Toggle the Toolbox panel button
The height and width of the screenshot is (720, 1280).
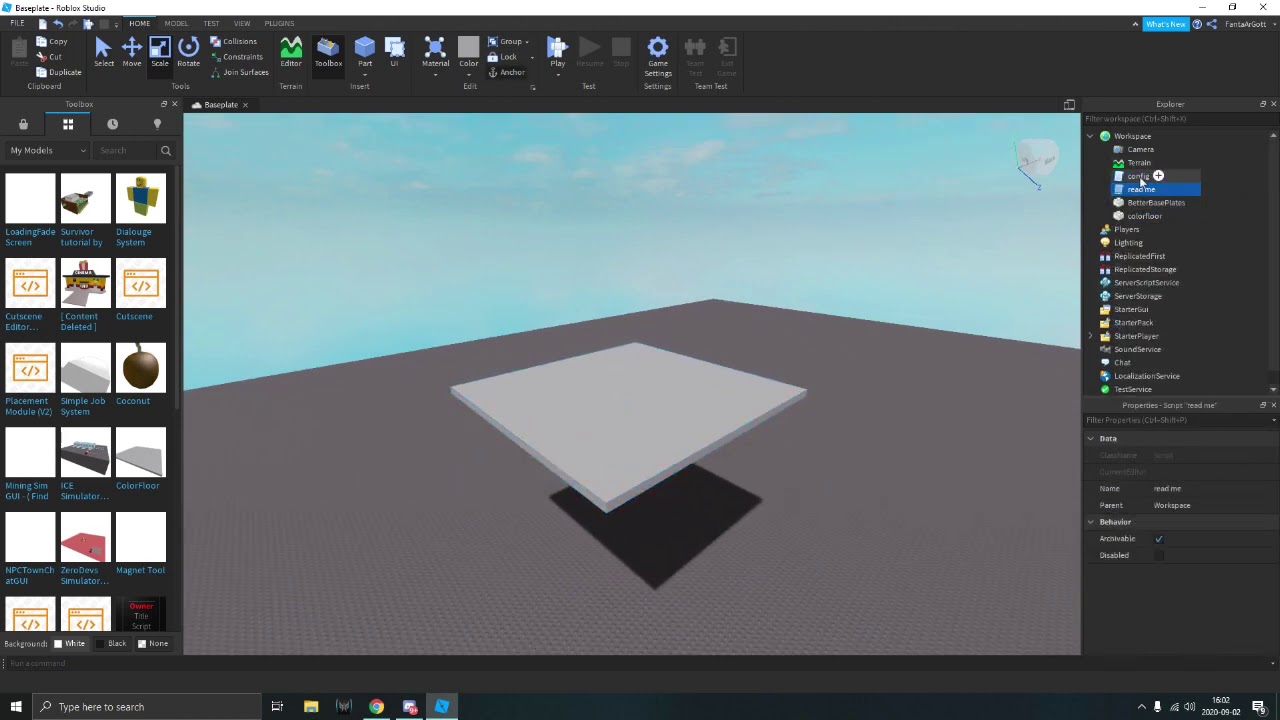coord(328,52)
